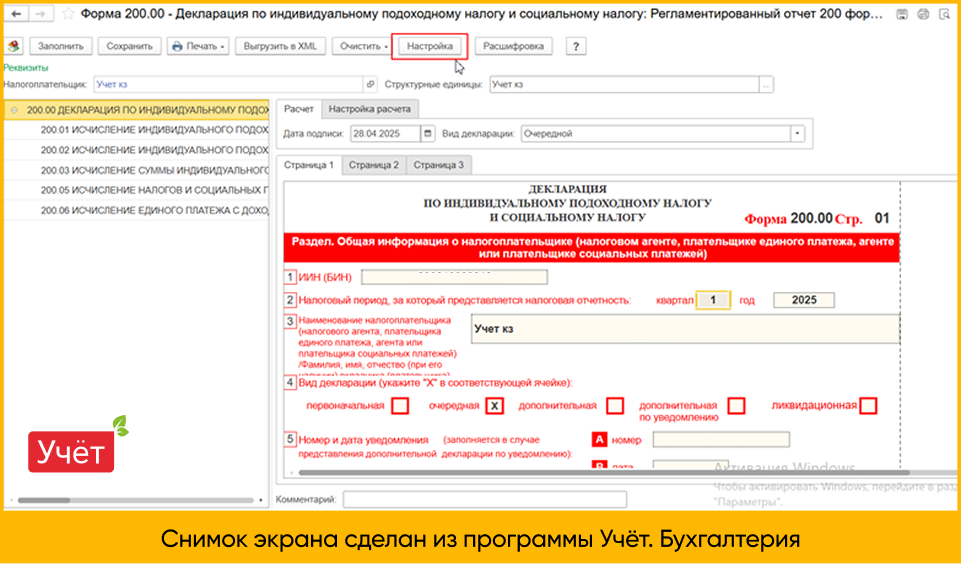The width and height of the screenshot is (961, 564).
Task: Click the квартал field with value 1
Action: [713, 300]
